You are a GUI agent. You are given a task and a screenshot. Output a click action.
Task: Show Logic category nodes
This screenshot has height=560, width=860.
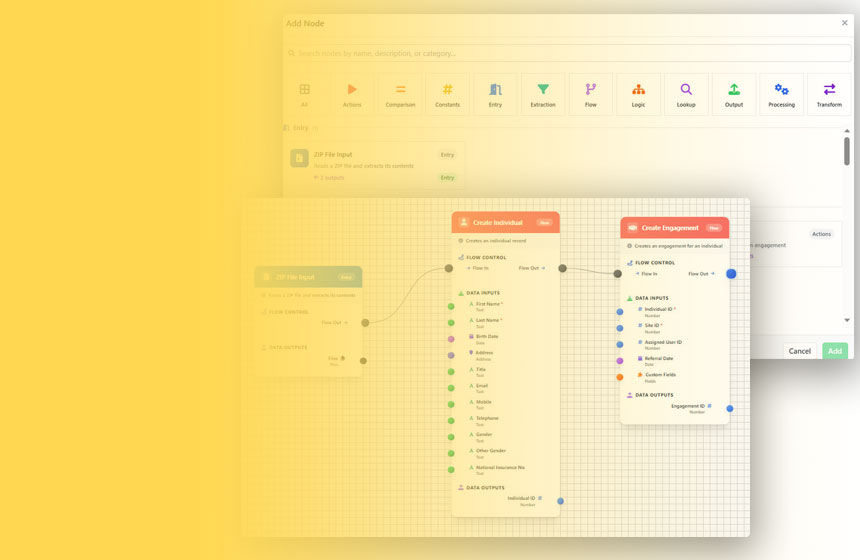pos(638,94)
